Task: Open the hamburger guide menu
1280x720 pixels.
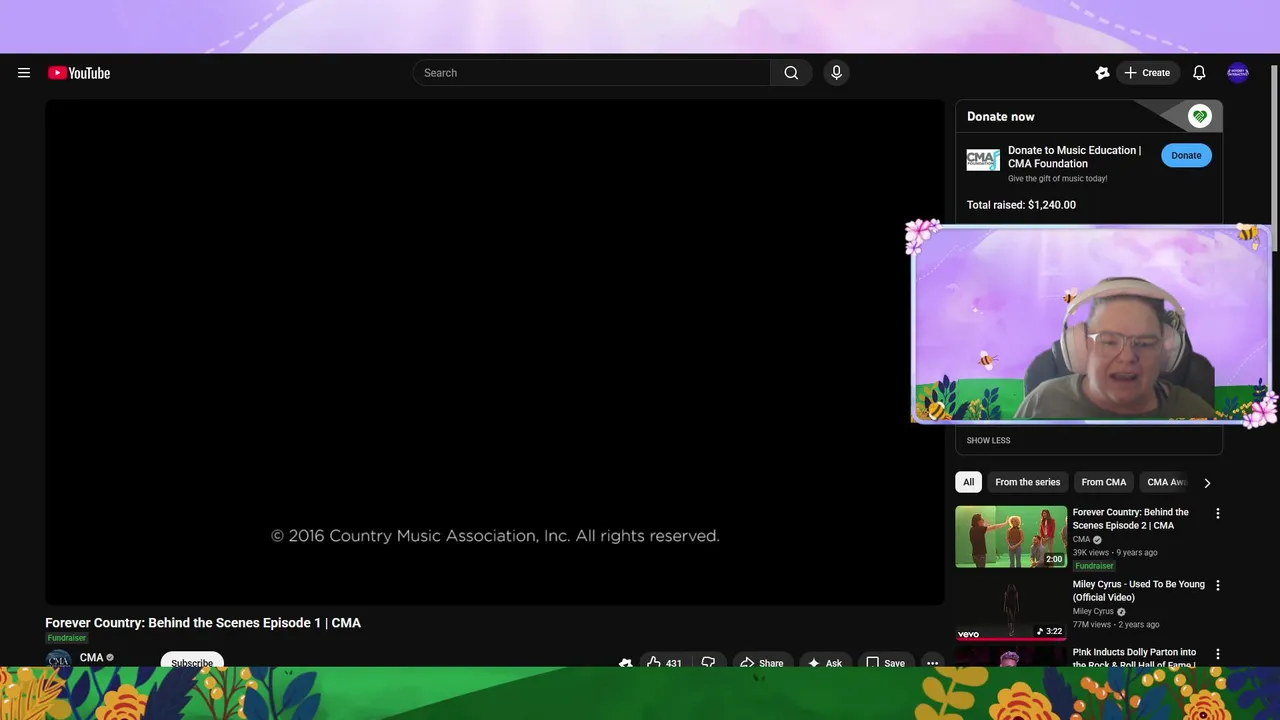Action: 24,73
